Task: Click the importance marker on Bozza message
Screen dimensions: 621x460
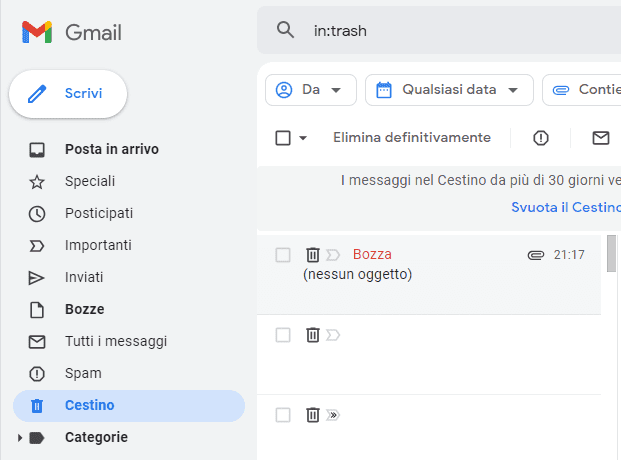Action: tap(333, 255)
